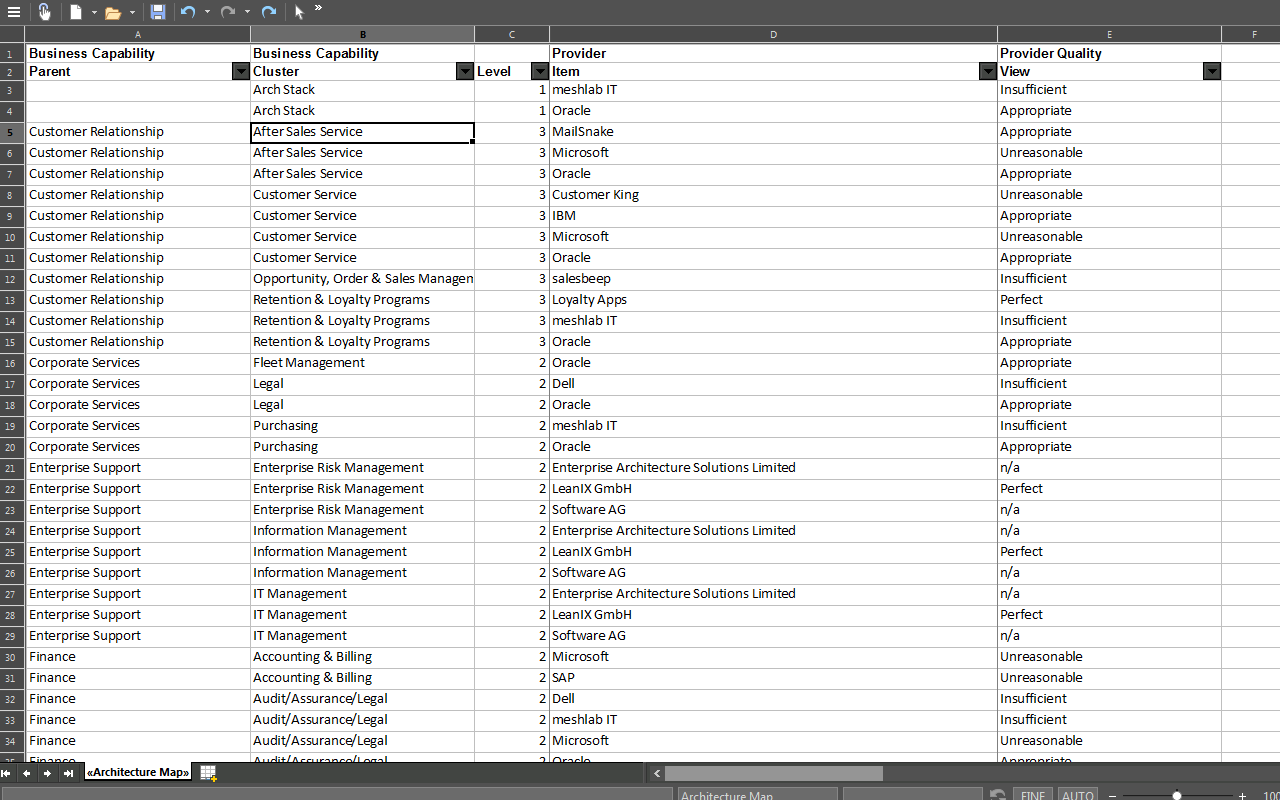Go to the next sheet tab
The width and height of the screenshot is (1280, 800).
(x=47, y=773)
